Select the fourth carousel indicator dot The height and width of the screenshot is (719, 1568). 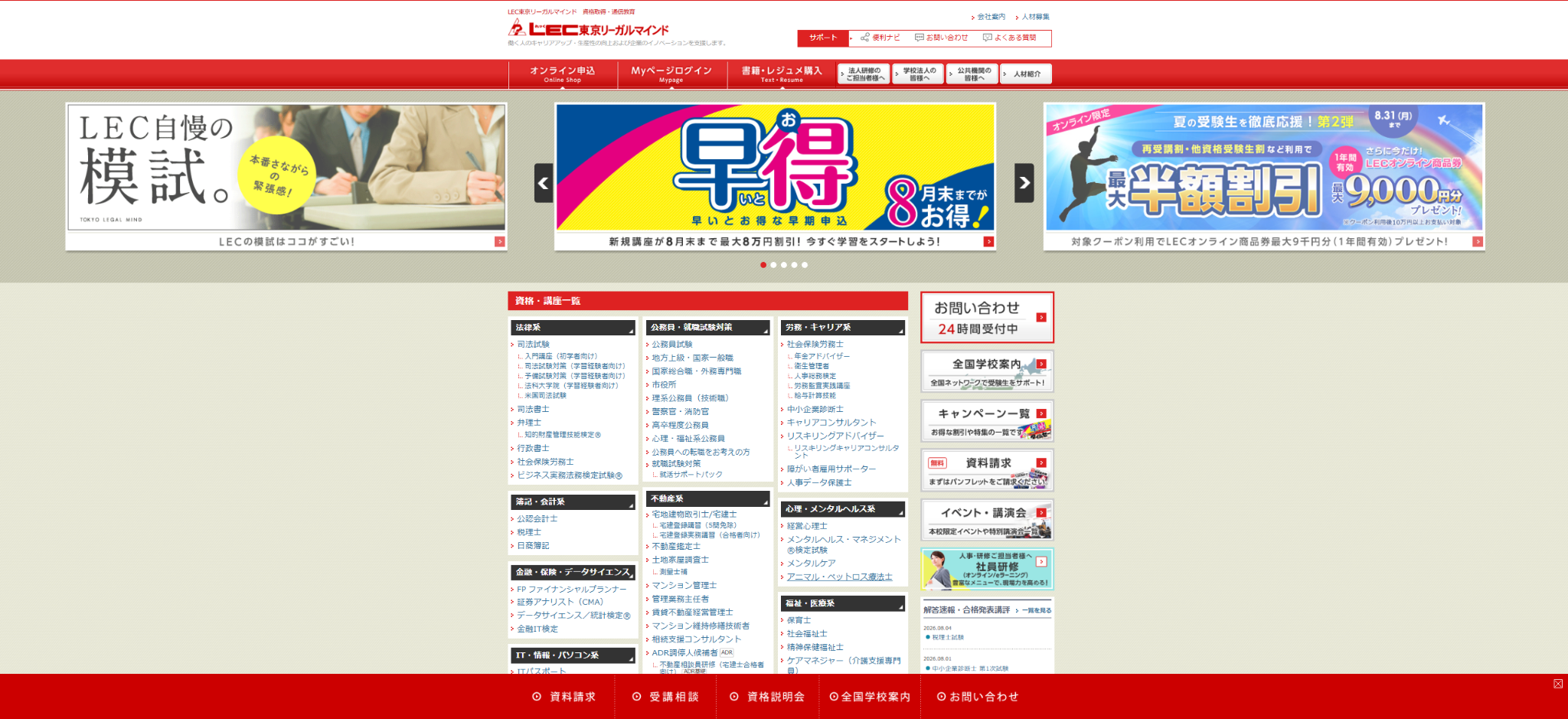click(x=794, y=265)
